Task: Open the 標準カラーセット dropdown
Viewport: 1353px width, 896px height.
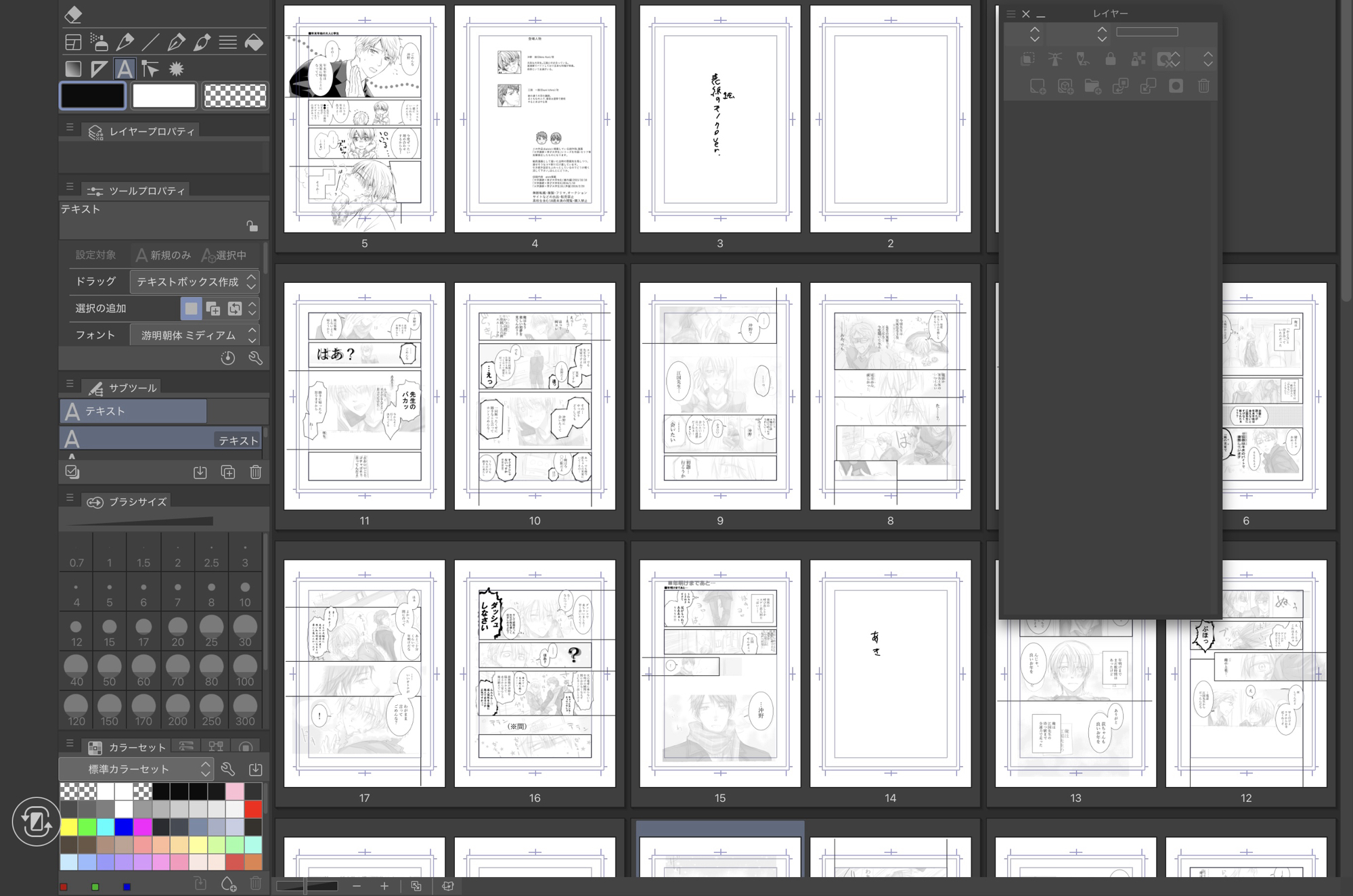Action: (x=136, y=769)
